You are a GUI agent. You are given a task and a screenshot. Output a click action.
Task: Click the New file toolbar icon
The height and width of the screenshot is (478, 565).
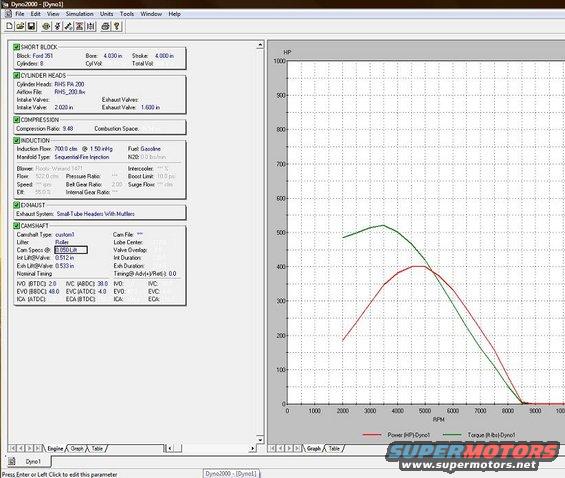[10, 26]
